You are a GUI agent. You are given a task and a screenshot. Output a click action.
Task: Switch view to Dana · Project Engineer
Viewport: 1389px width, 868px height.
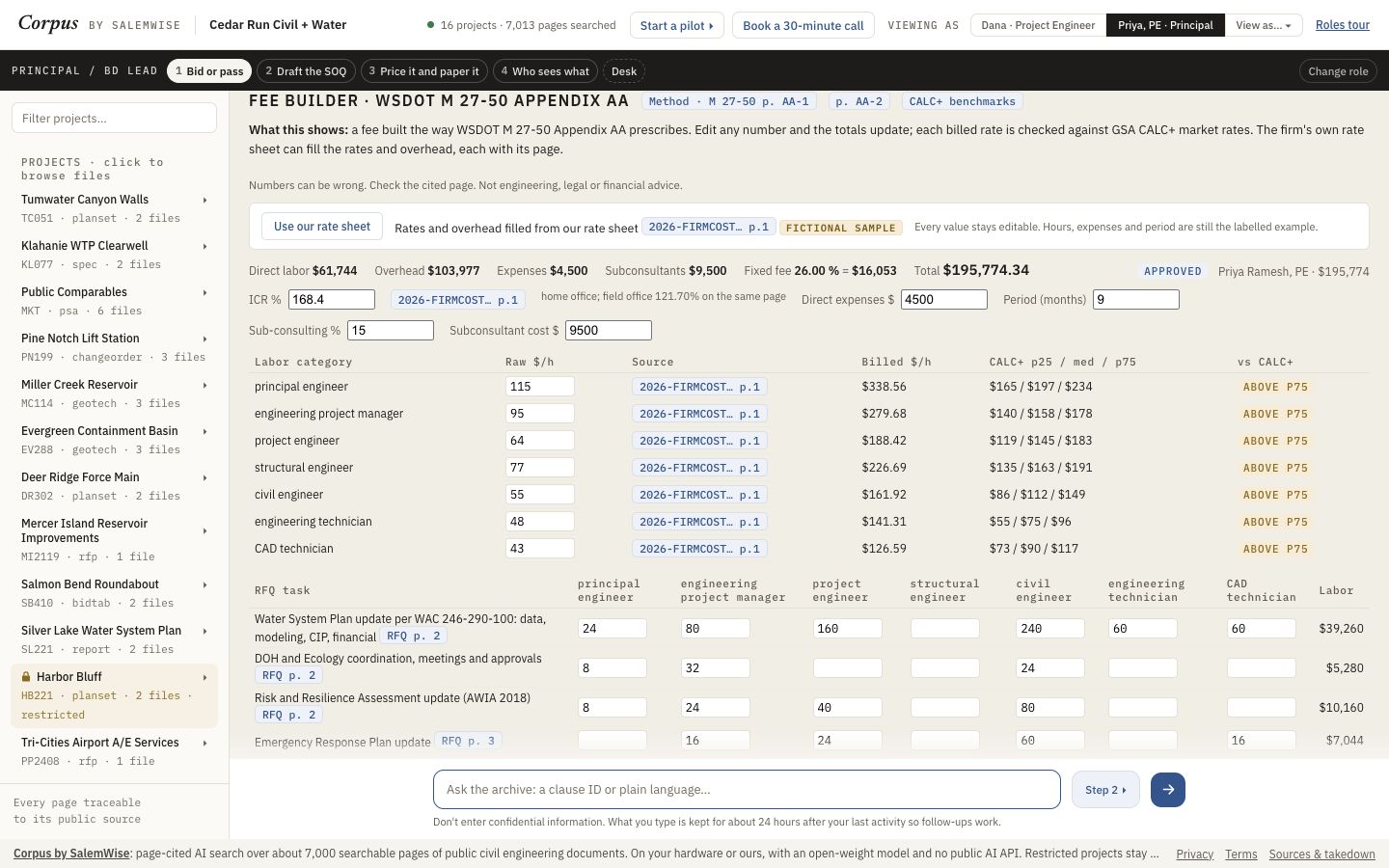1038,25
